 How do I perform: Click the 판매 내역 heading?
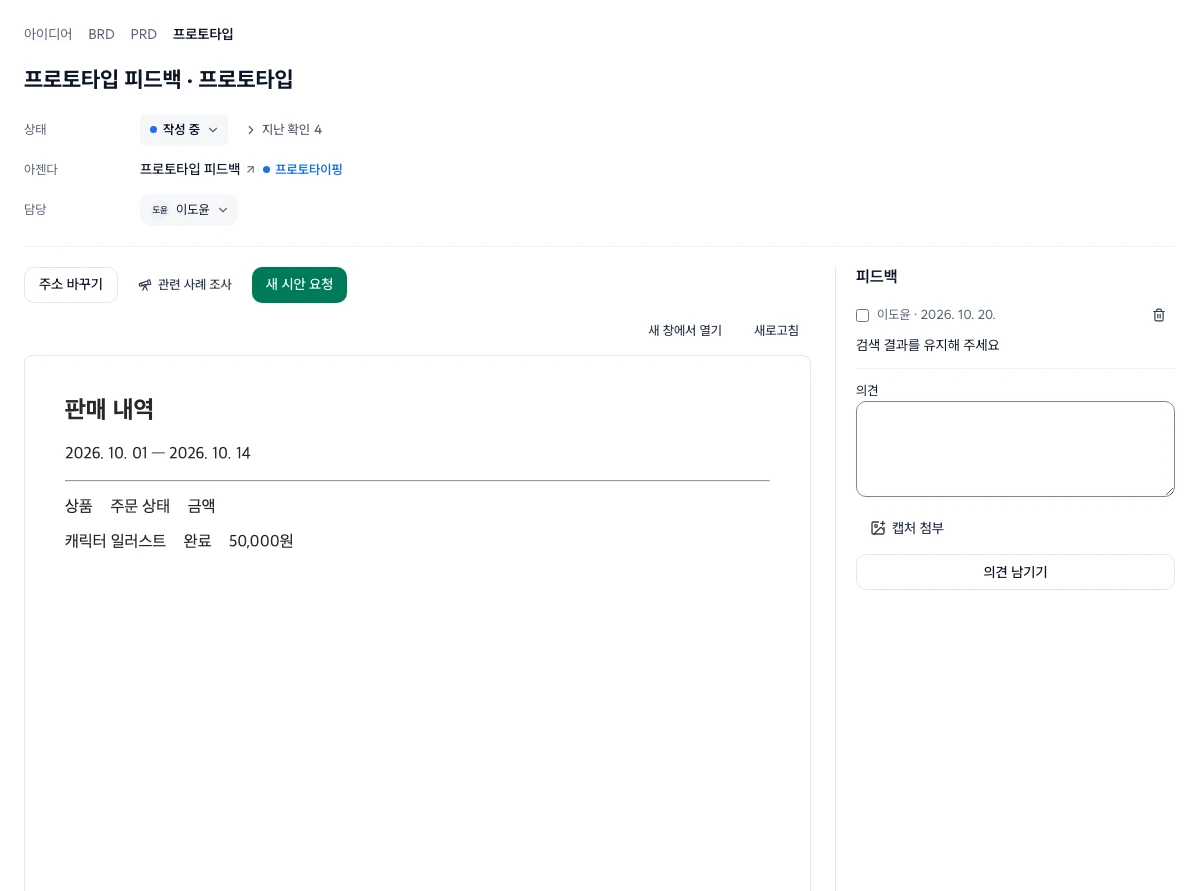pyautogui.click(x=109, y=409)
